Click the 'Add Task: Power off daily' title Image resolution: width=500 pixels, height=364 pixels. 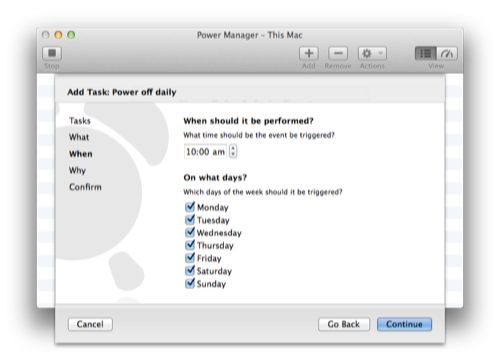coord(122,92)
